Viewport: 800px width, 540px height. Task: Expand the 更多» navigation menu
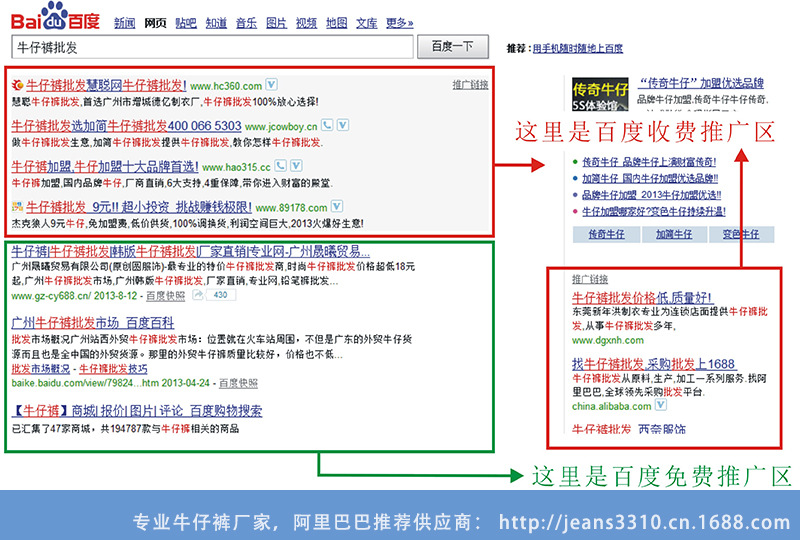pyautogui.click(x=399, y=23)
